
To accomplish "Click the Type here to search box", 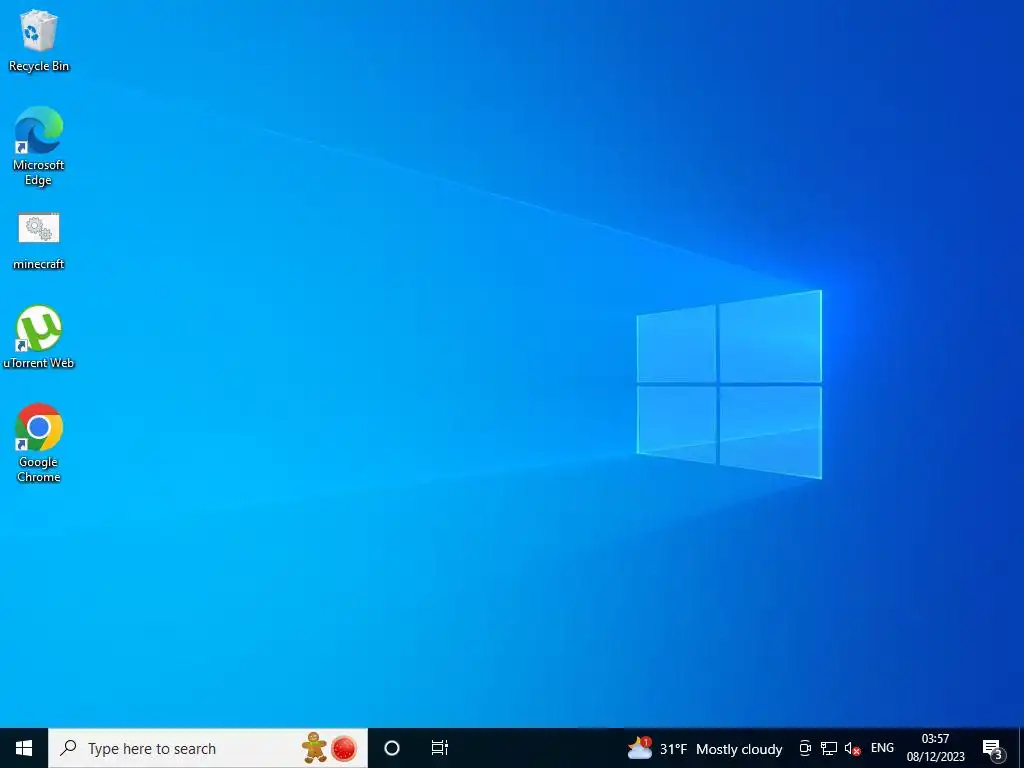I will tap(208, 748).
